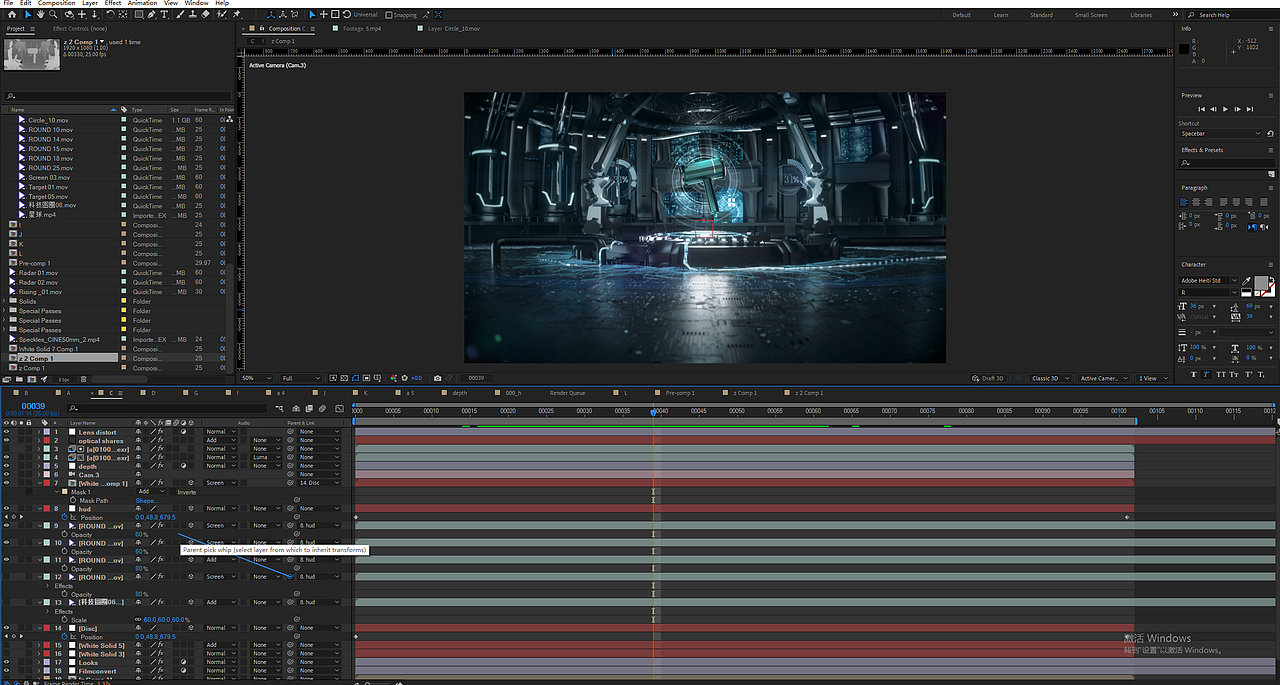Open Parent dropdown showing 14. Disc

click(x=318, y=483)
